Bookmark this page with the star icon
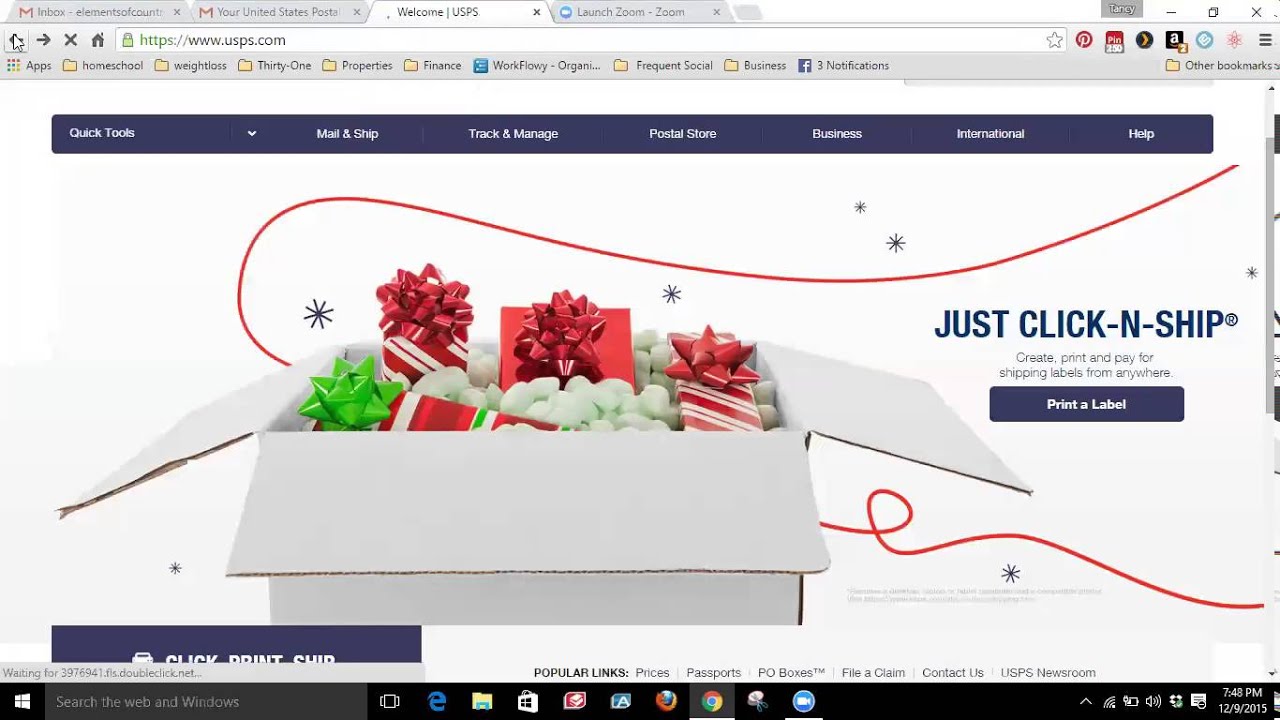 [1055, 40]
